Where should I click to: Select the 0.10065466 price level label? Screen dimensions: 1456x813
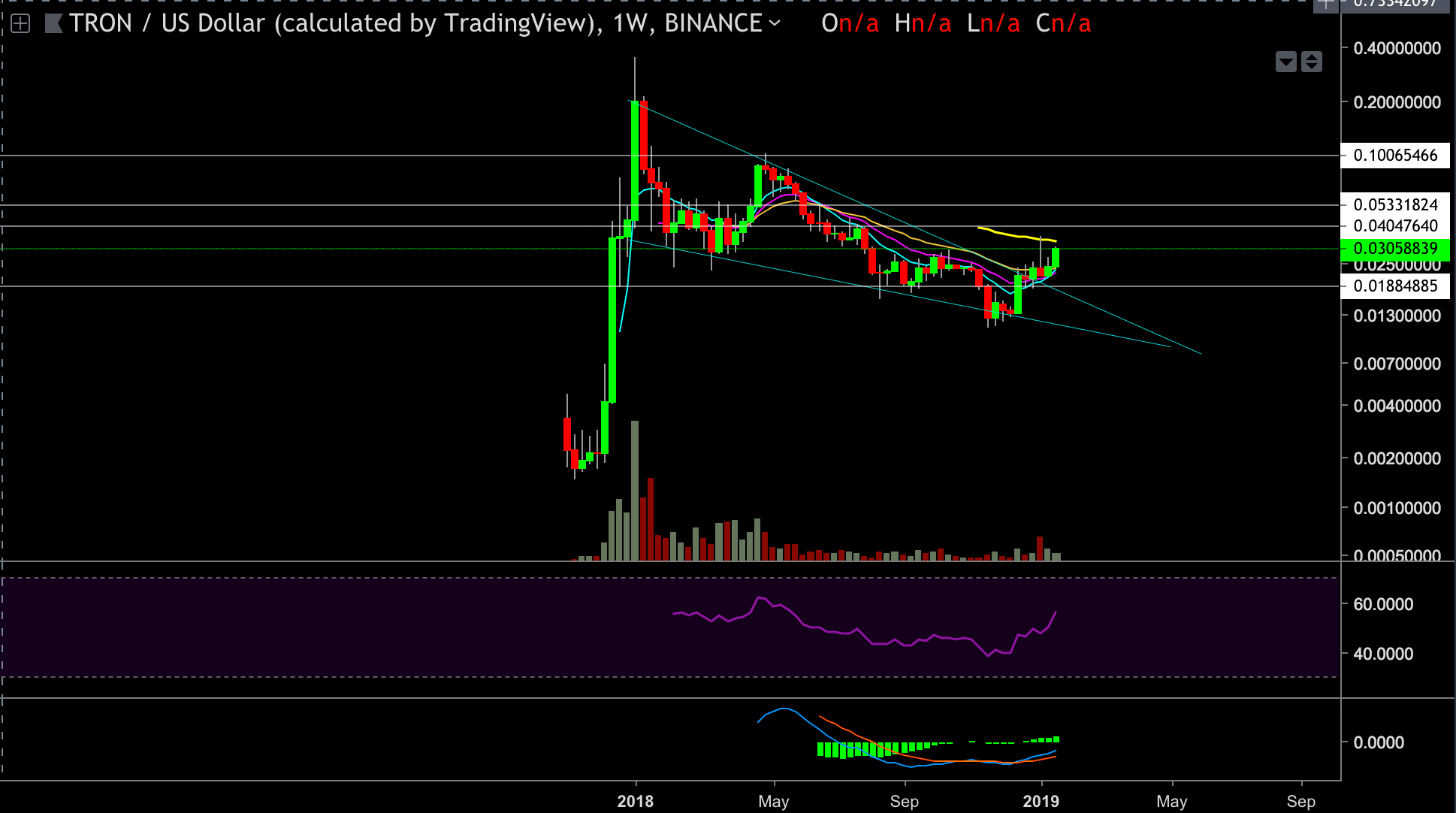coord(1395,156)
